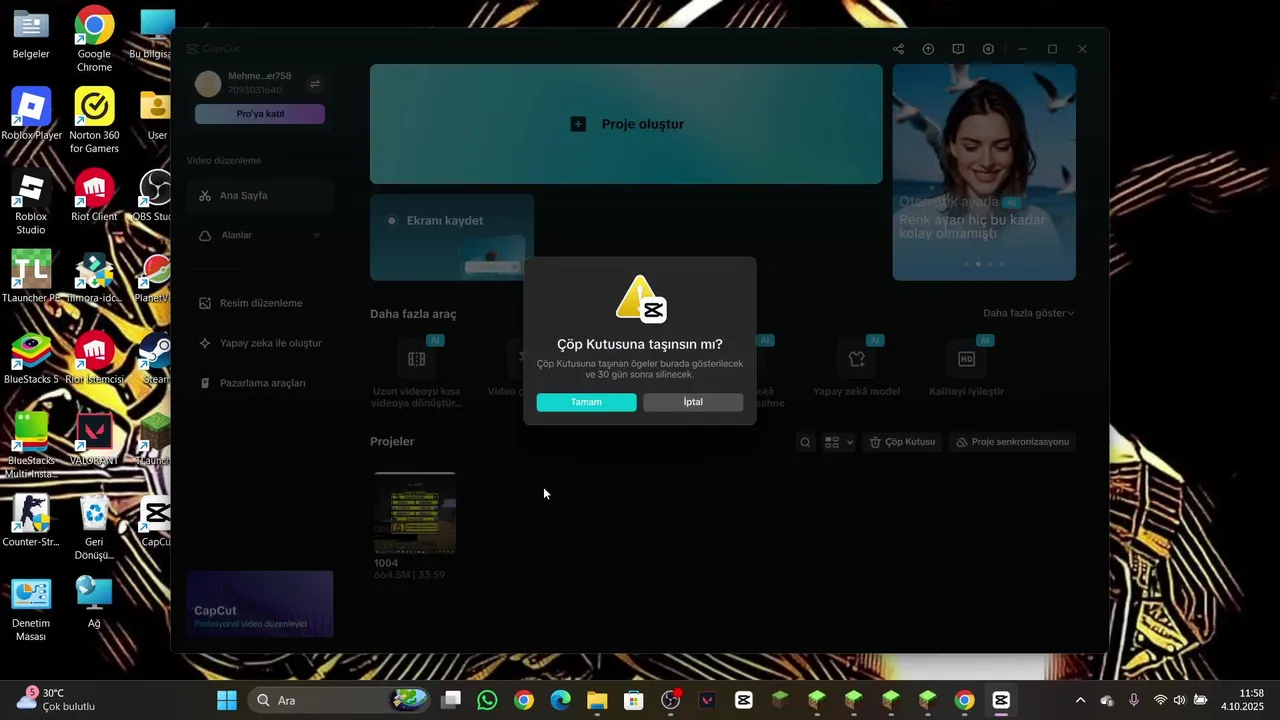Open project thumbnail named 1004
The width and height of the screenshot is (1280, 720).
[415, 513]
